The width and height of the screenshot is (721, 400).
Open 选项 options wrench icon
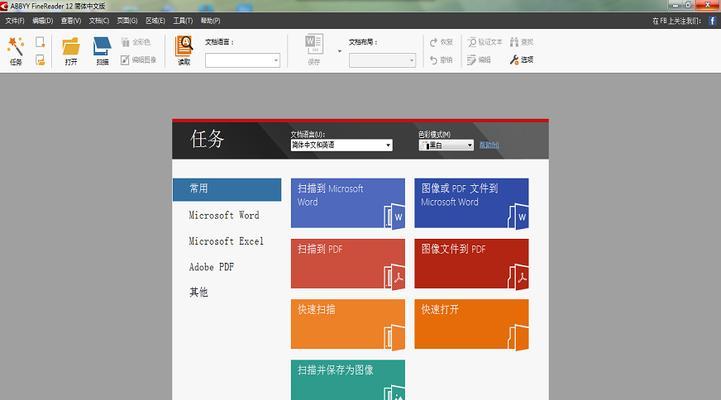coord(521,60)
